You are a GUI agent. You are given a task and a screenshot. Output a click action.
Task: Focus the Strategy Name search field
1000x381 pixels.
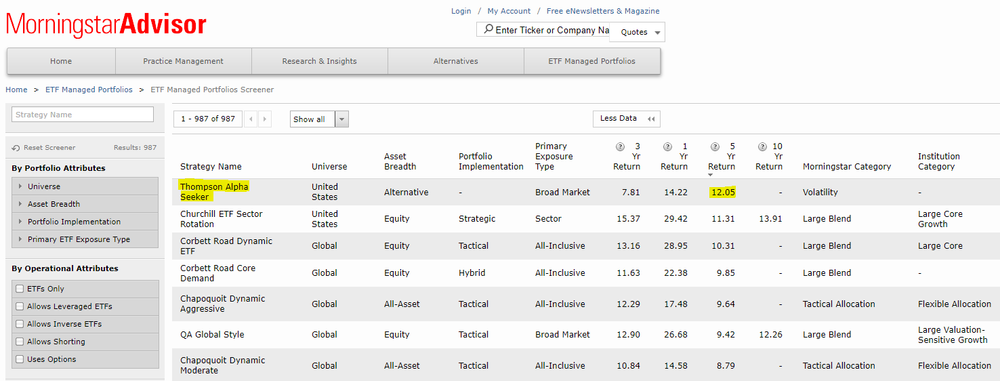83,115
